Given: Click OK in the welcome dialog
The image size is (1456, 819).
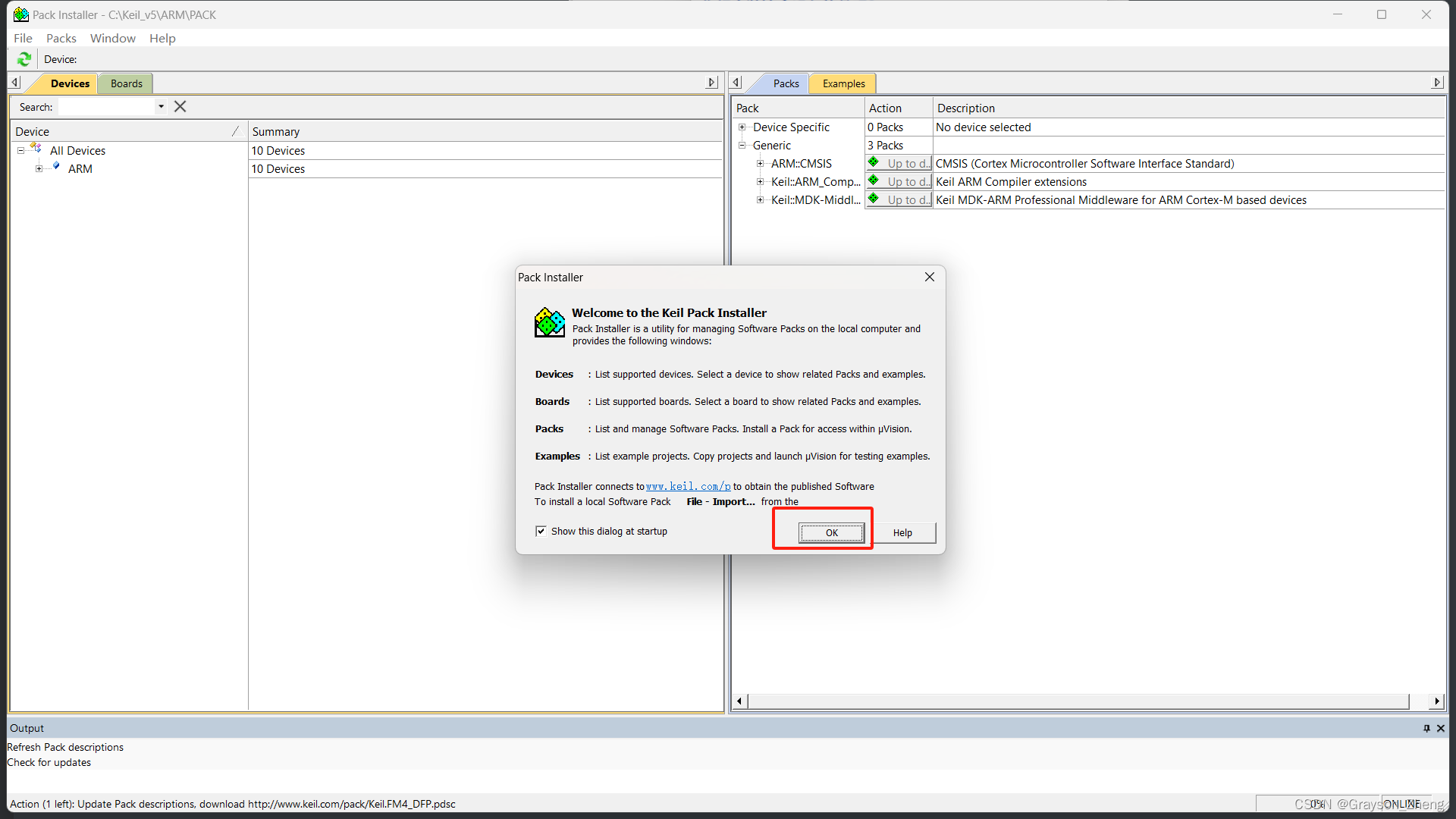Looking at the screenshot, I should point(831,532).
